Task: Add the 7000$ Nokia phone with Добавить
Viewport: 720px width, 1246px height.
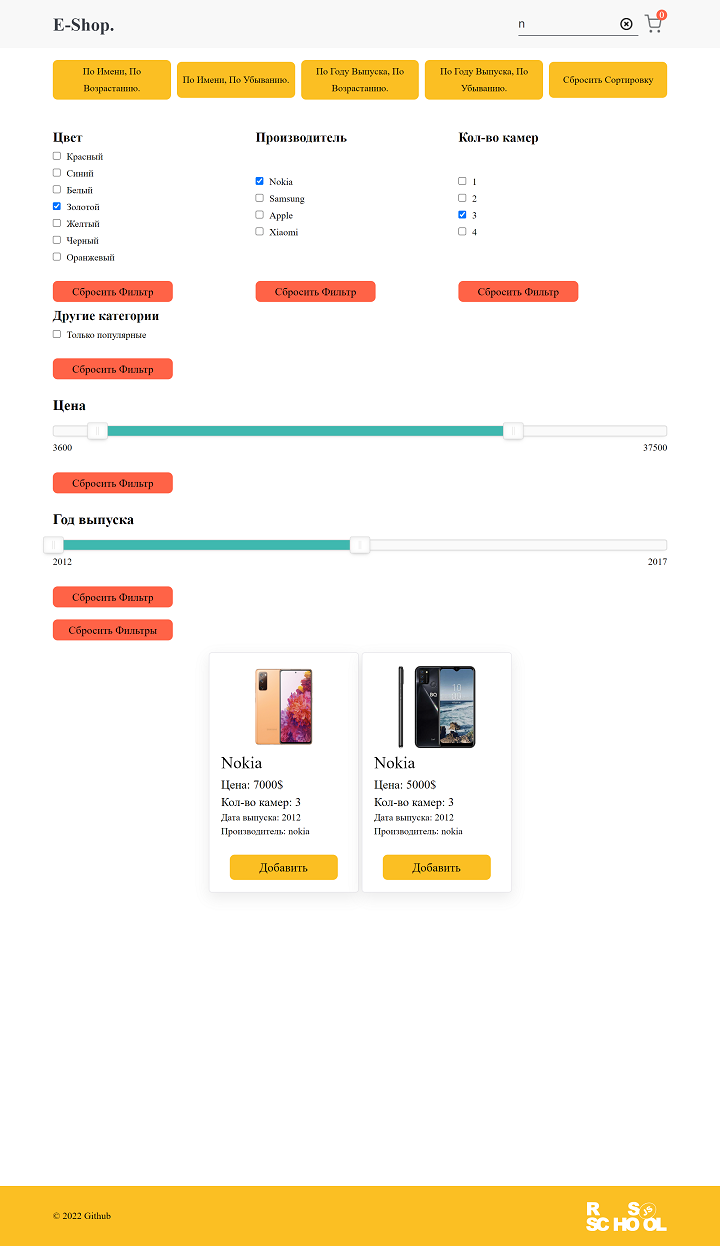Action: pos(283,867)
